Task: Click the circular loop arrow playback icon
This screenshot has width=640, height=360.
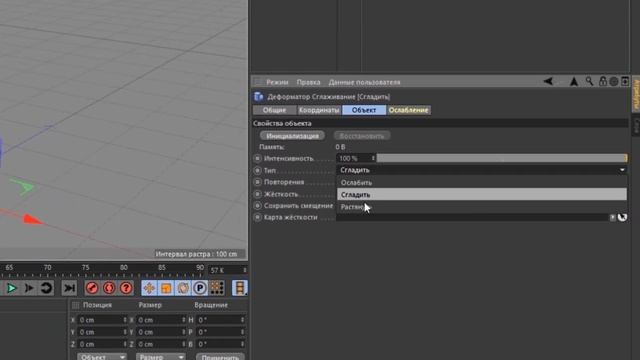Action: click(x=46, y=288)
